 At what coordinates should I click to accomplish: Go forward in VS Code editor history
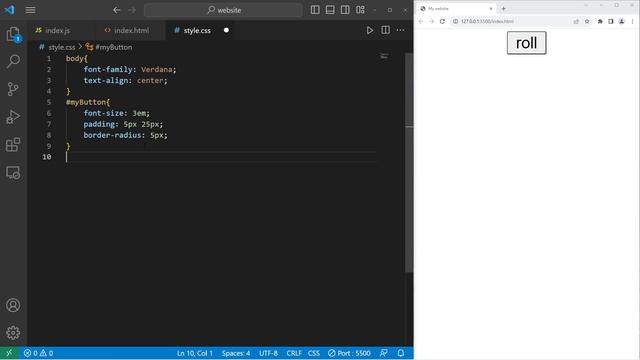coord(132,10)
